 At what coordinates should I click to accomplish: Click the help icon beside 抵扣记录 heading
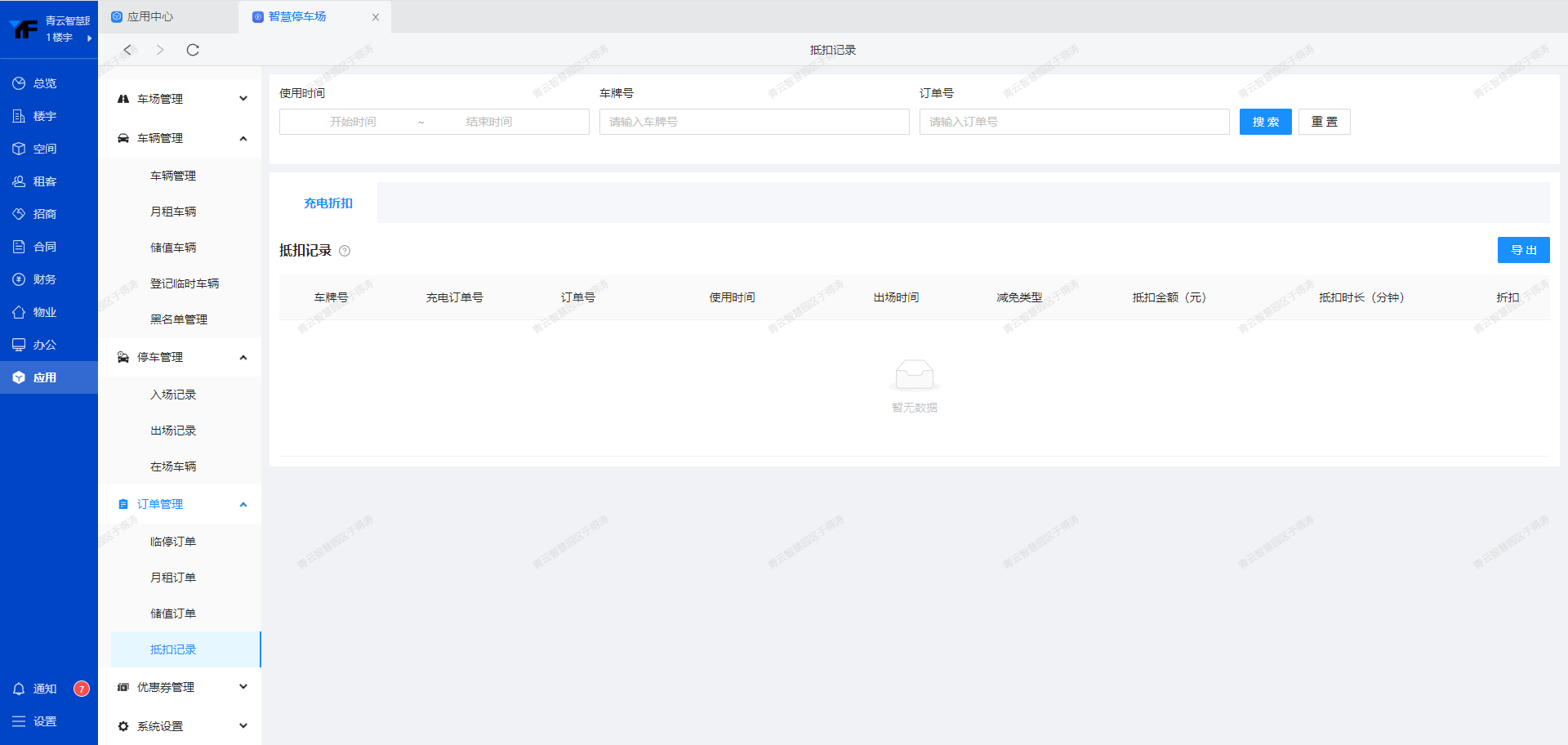tap(345, 251)
